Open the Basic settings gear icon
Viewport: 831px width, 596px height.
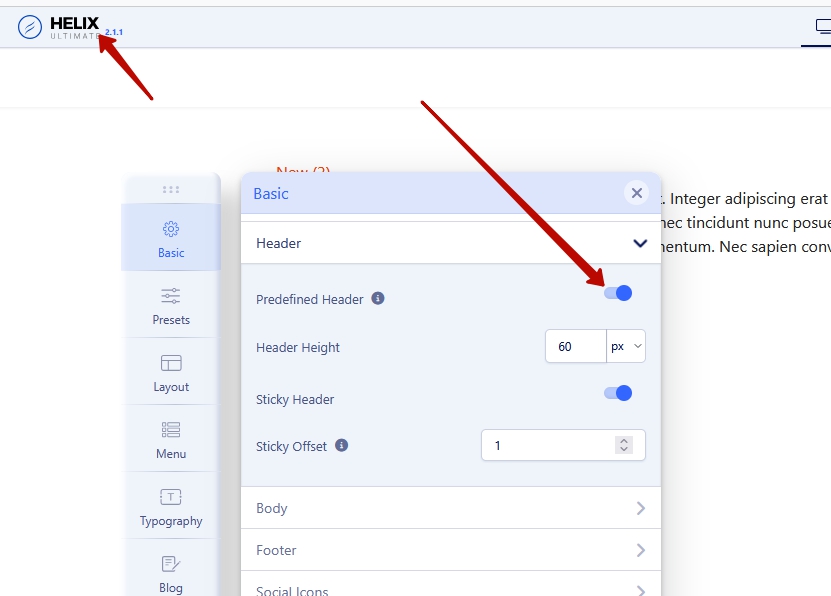tap(171, 229)
